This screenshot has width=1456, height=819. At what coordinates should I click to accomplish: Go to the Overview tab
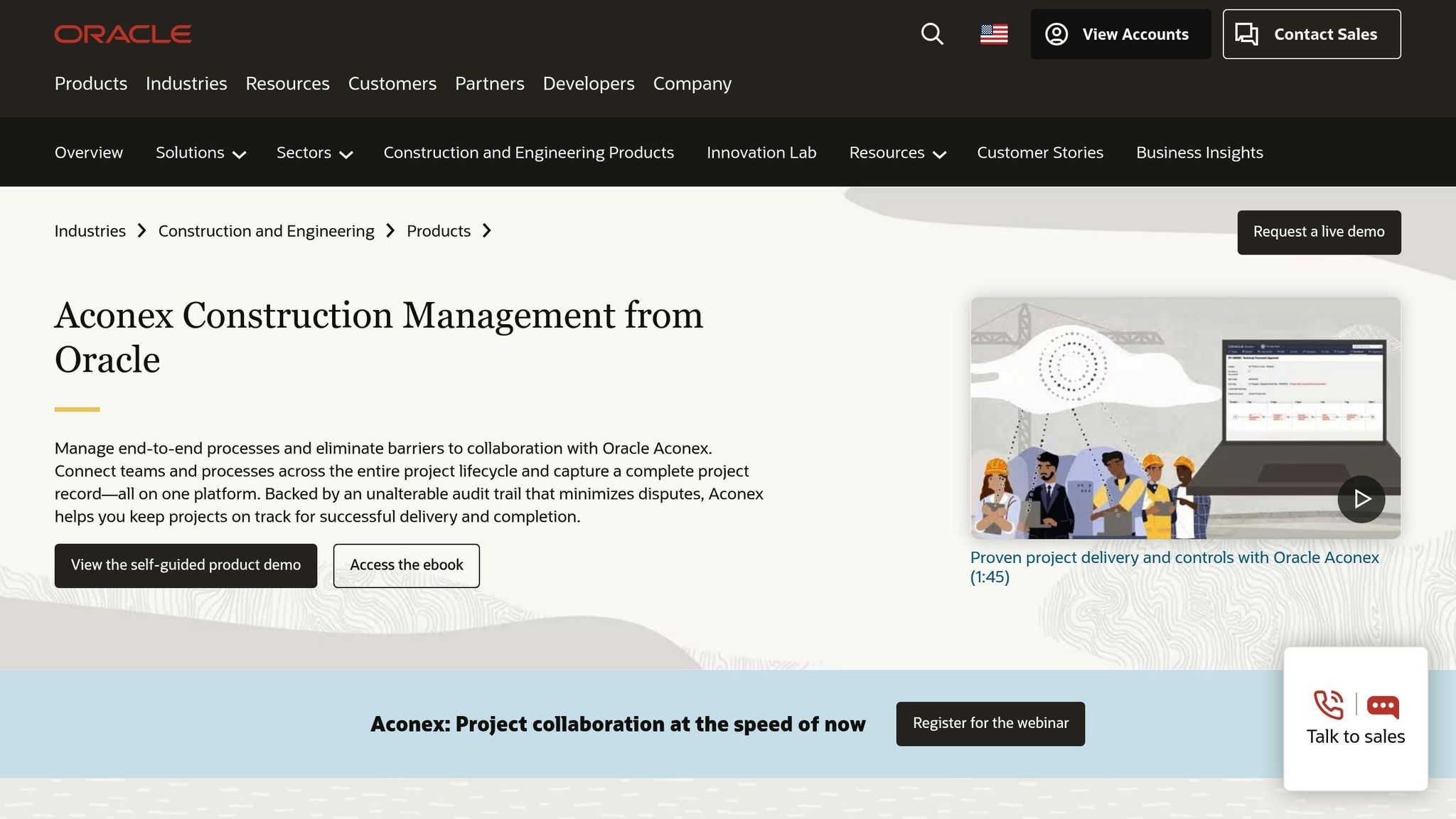coord(89,153)
